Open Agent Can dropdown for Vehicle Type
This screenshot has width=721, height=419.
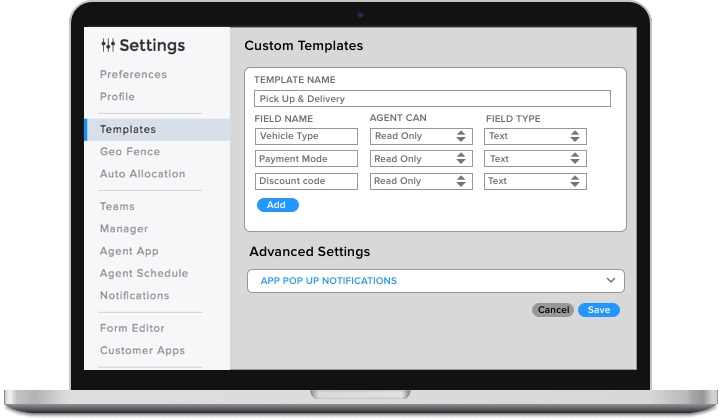pos(421,136)
